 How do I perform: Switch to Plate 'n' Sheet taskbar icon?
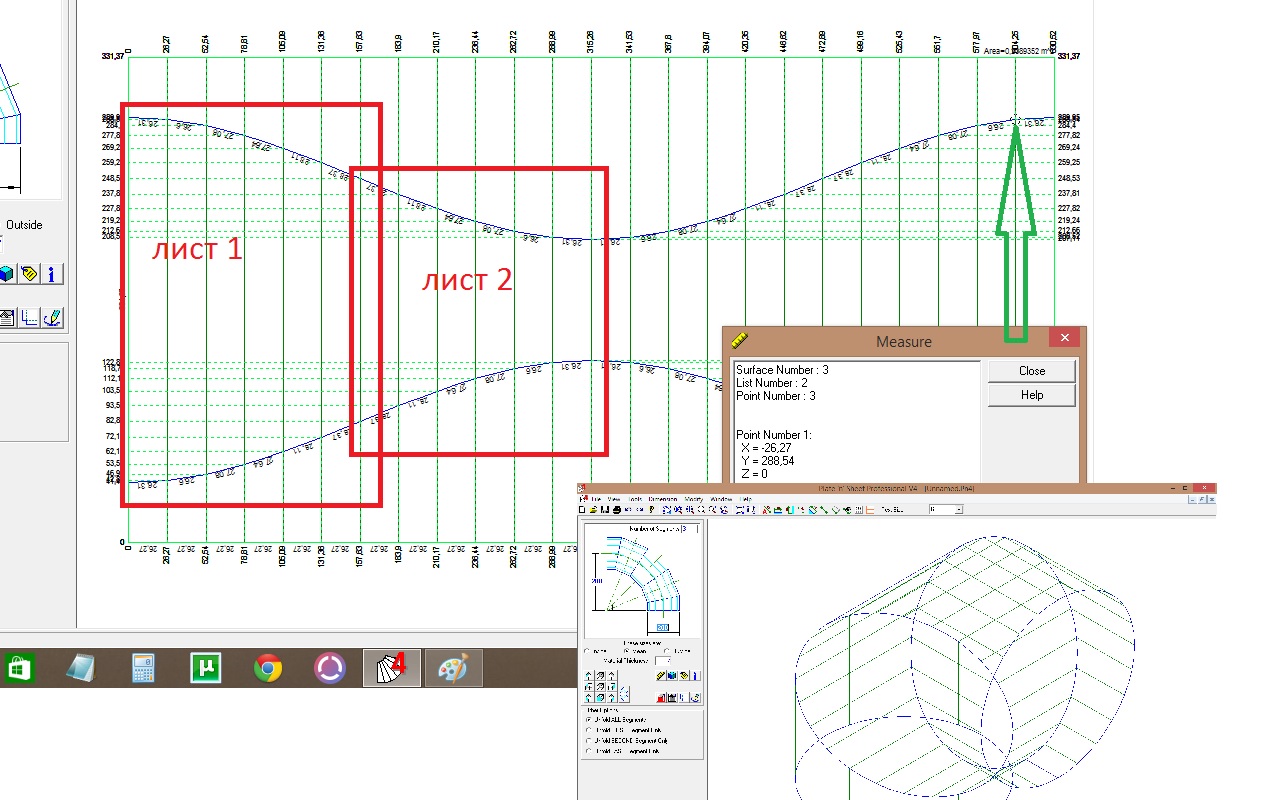click(391, 667)
